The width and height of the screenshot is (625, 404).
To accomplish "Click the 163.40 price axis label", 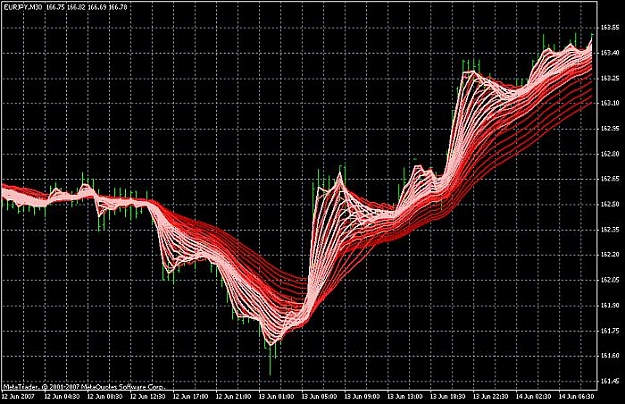I will [610, 53].
